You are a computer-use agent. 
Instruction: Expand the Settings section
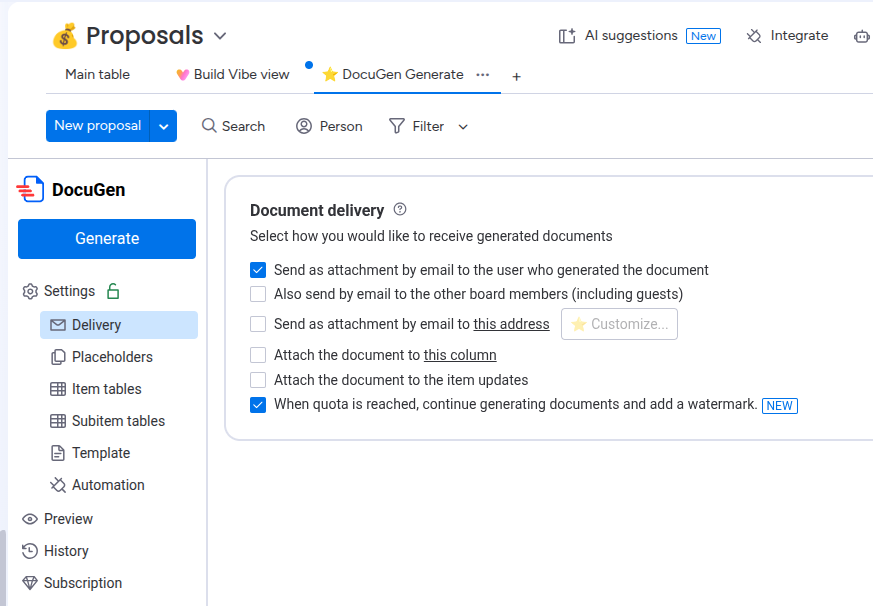(70, 291)
